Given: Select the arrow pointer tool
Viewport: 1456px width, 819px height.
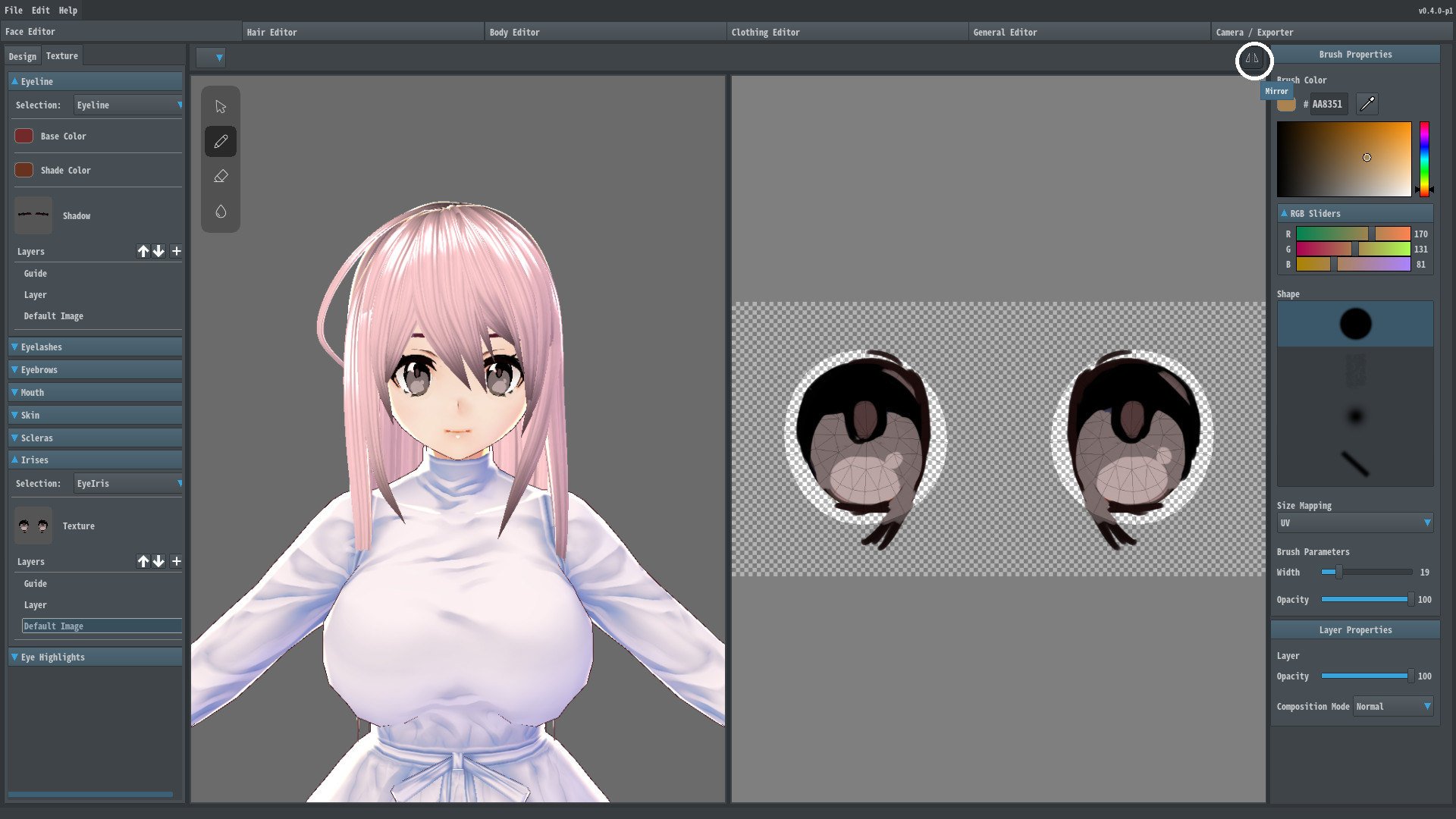Looking at the screenshot, I should [x=221, y=107].
